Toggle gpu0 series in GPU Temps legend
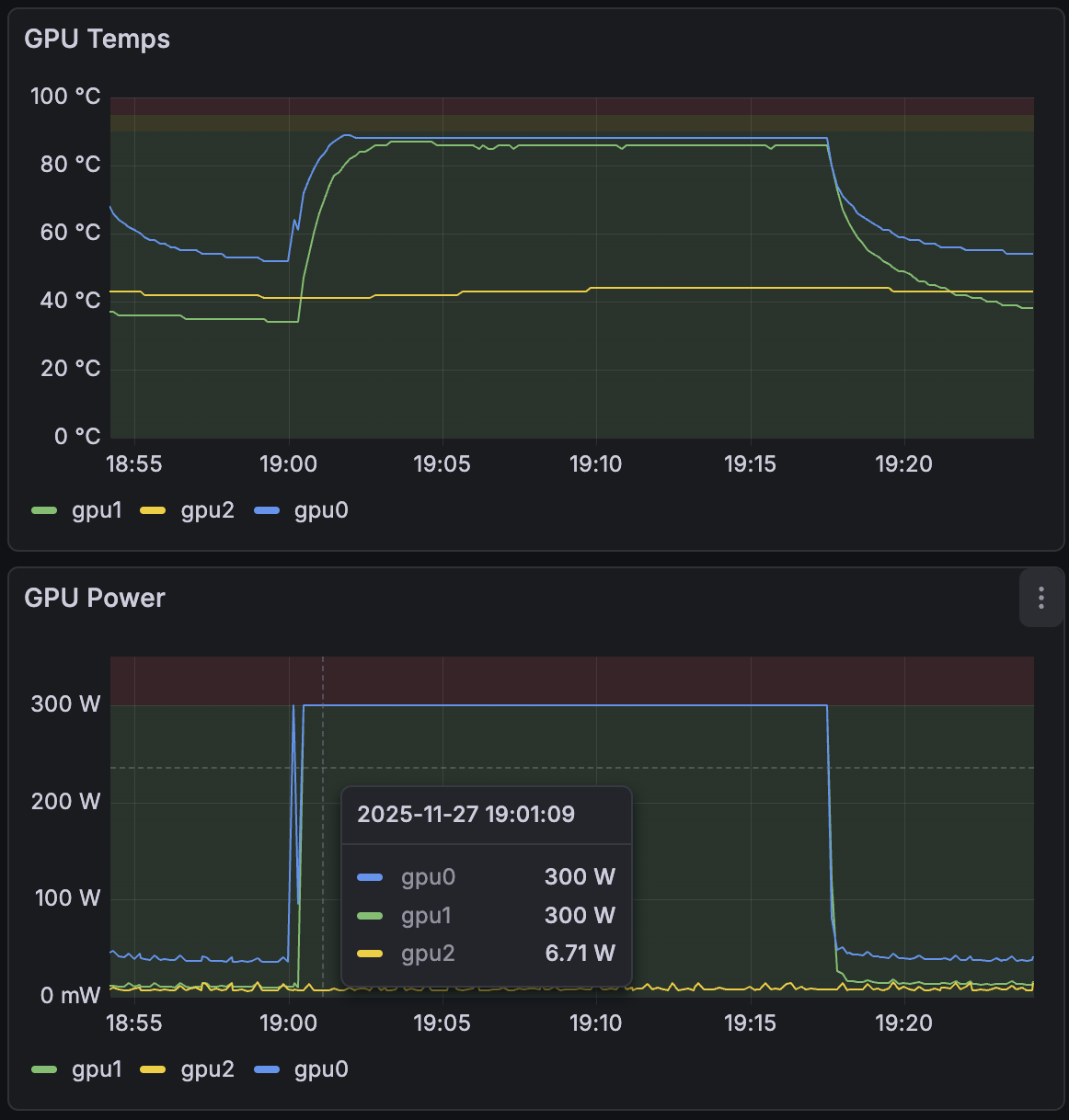The width and height of the screenshot is (1069, 1120). 321,510
